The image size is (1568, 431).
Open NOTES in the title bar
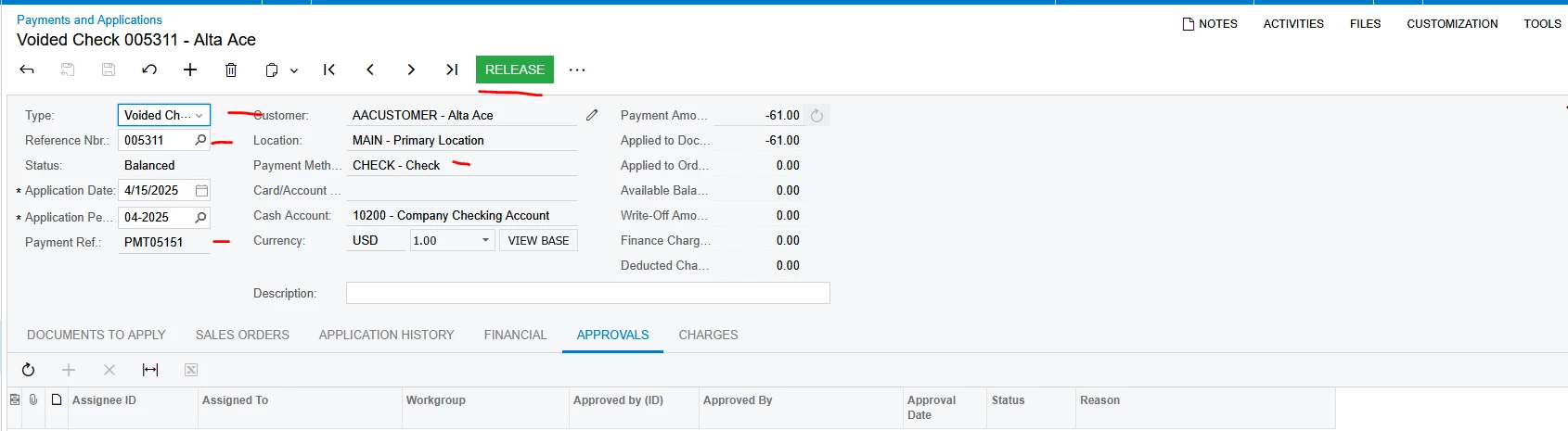click(x=1210, y=24)
